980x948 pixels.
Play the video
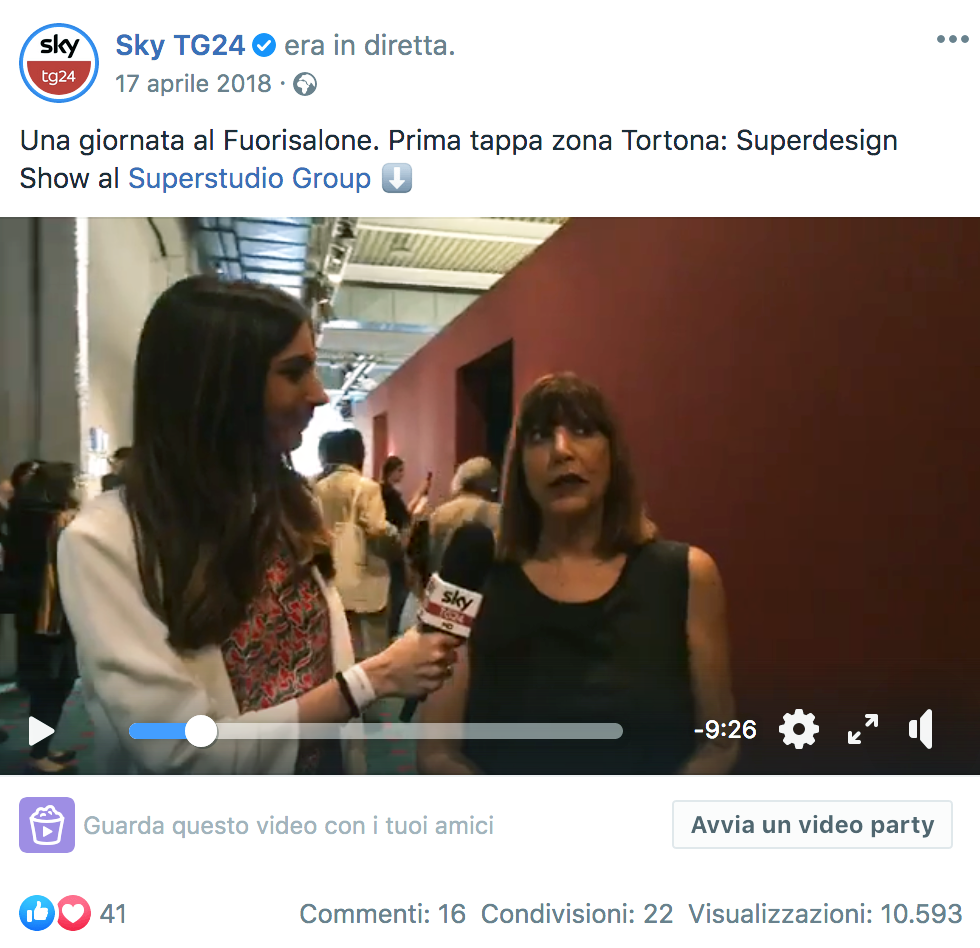click(41, 731)
